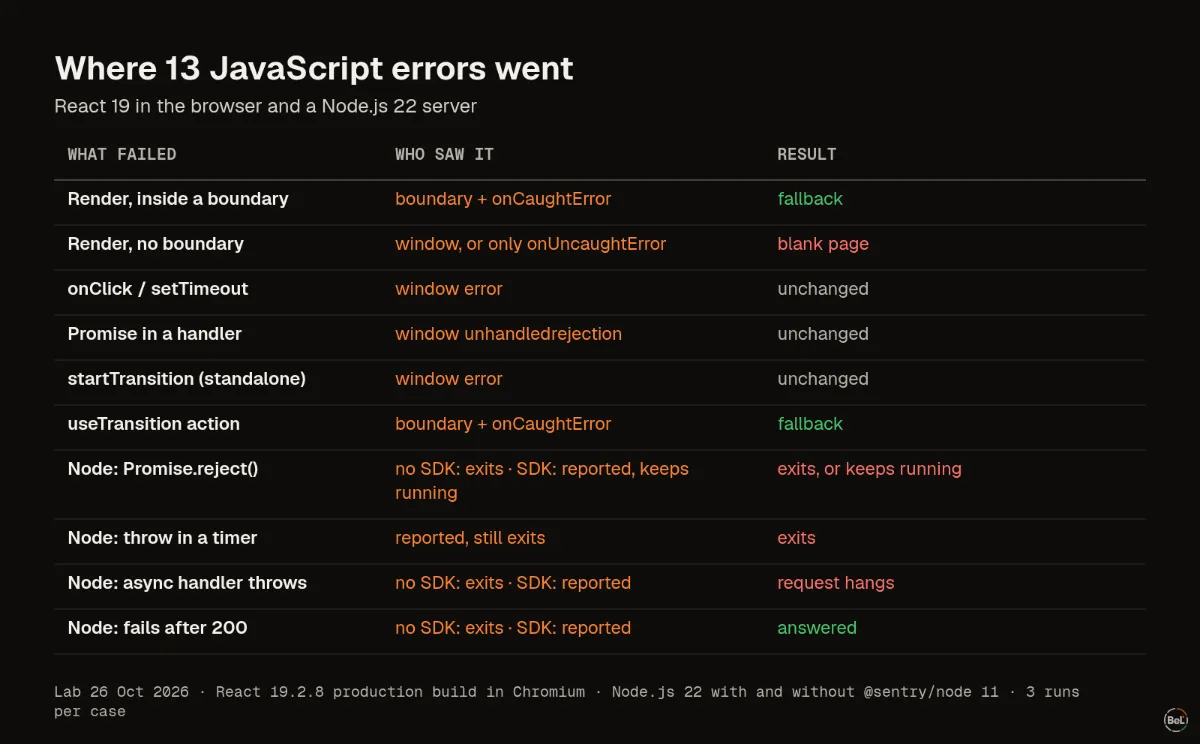This screenshot has width=1200, height=744.
Task: Select the "startTransition (standalone)" cell
Action: coord(187,379)
